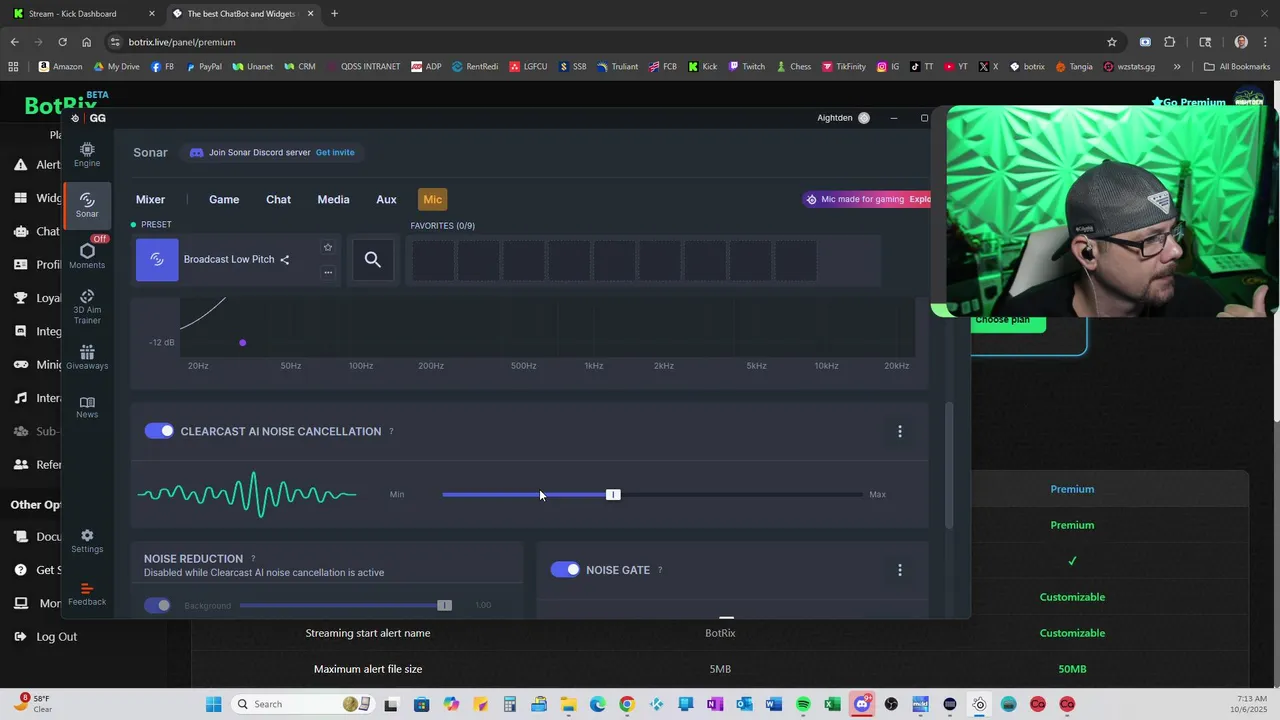Switch to the Chat tab in Sonar
The height and width of the screenshot is (720, 1280).
pyautogui.click(x=278, y=200)
